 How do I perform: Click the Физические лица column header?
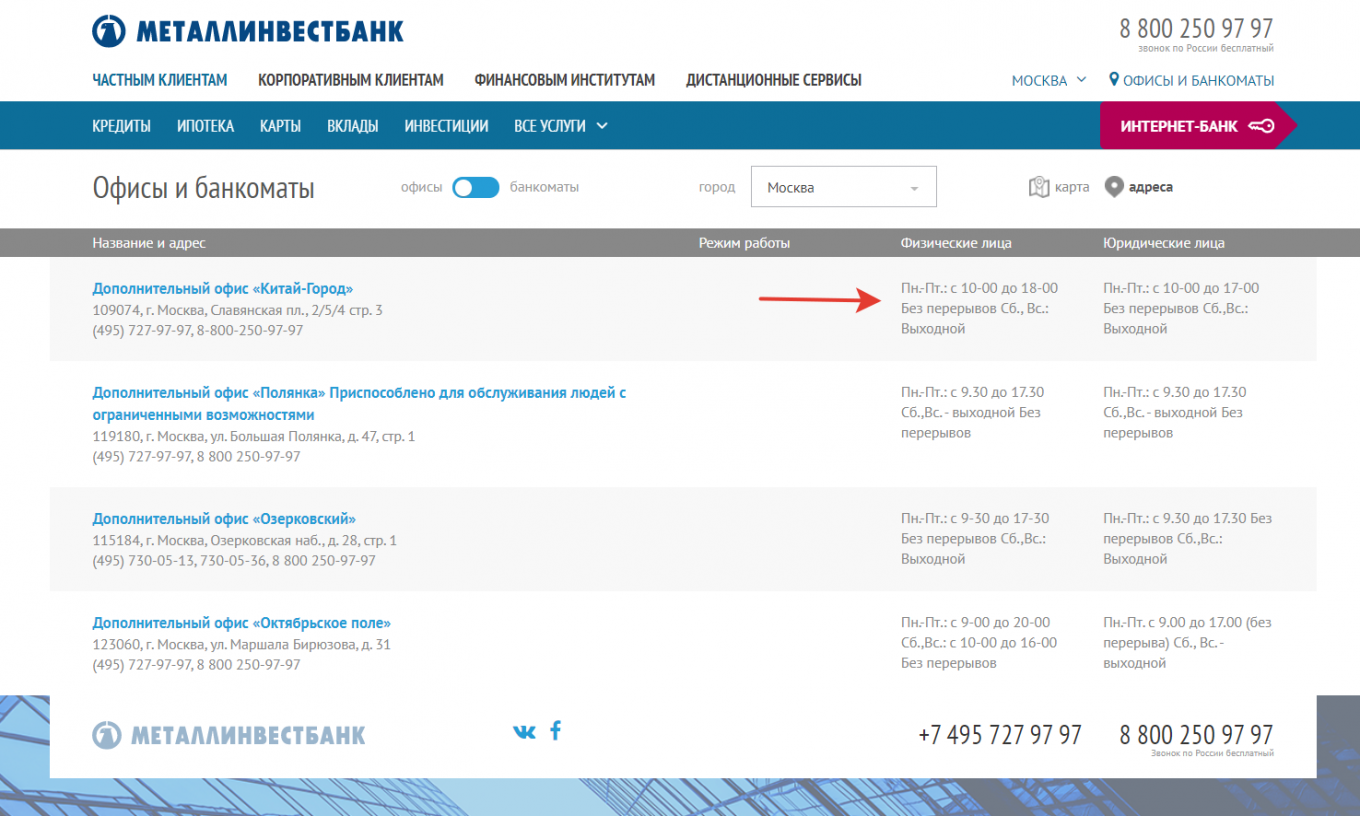point(956,243)
